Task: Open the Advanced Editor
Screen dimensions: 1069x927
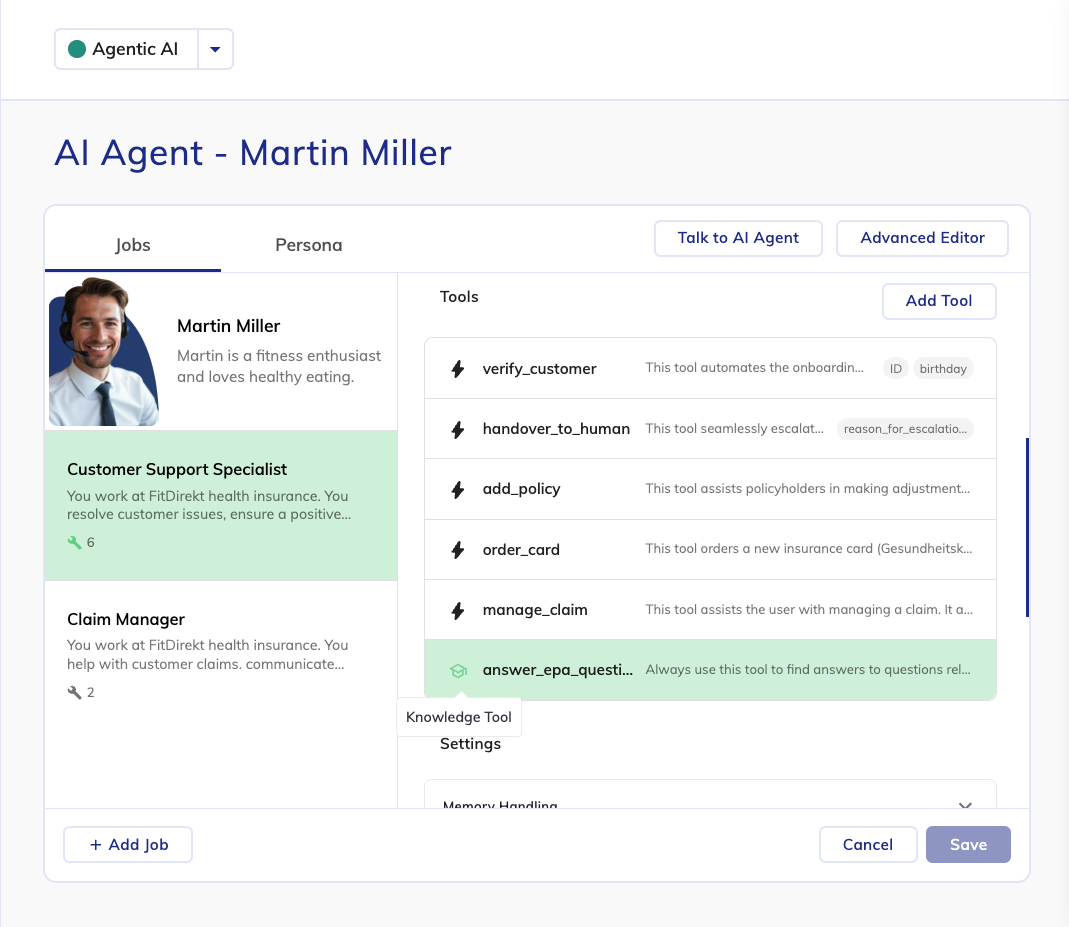Action: tap(922, 238)
